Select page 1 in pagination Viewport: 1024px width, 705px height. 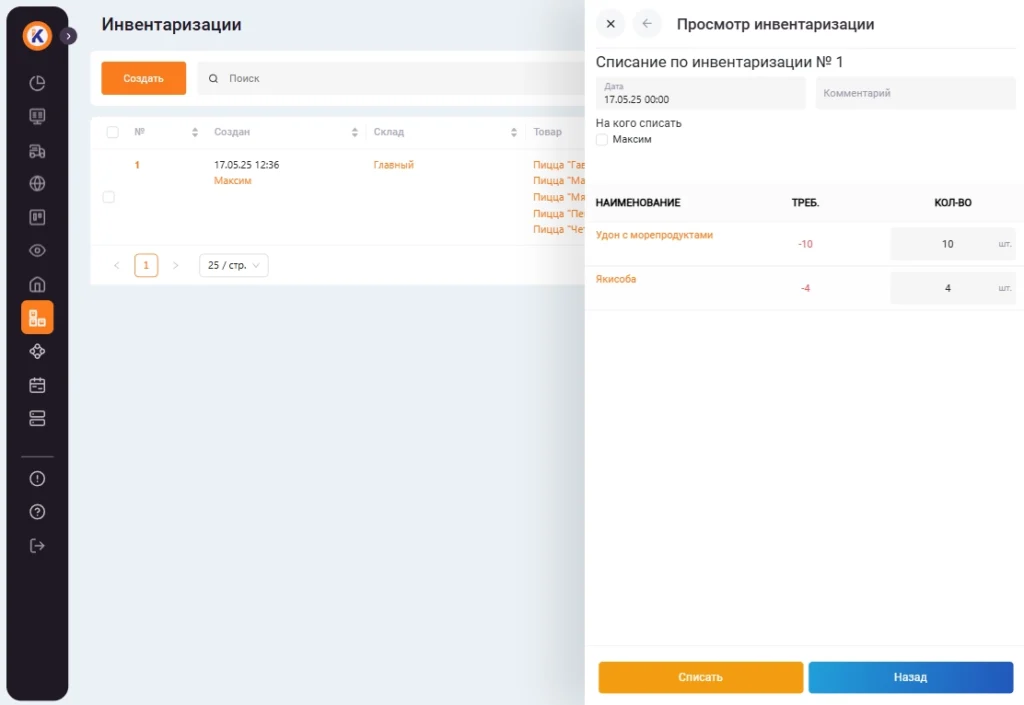[146, 266]
